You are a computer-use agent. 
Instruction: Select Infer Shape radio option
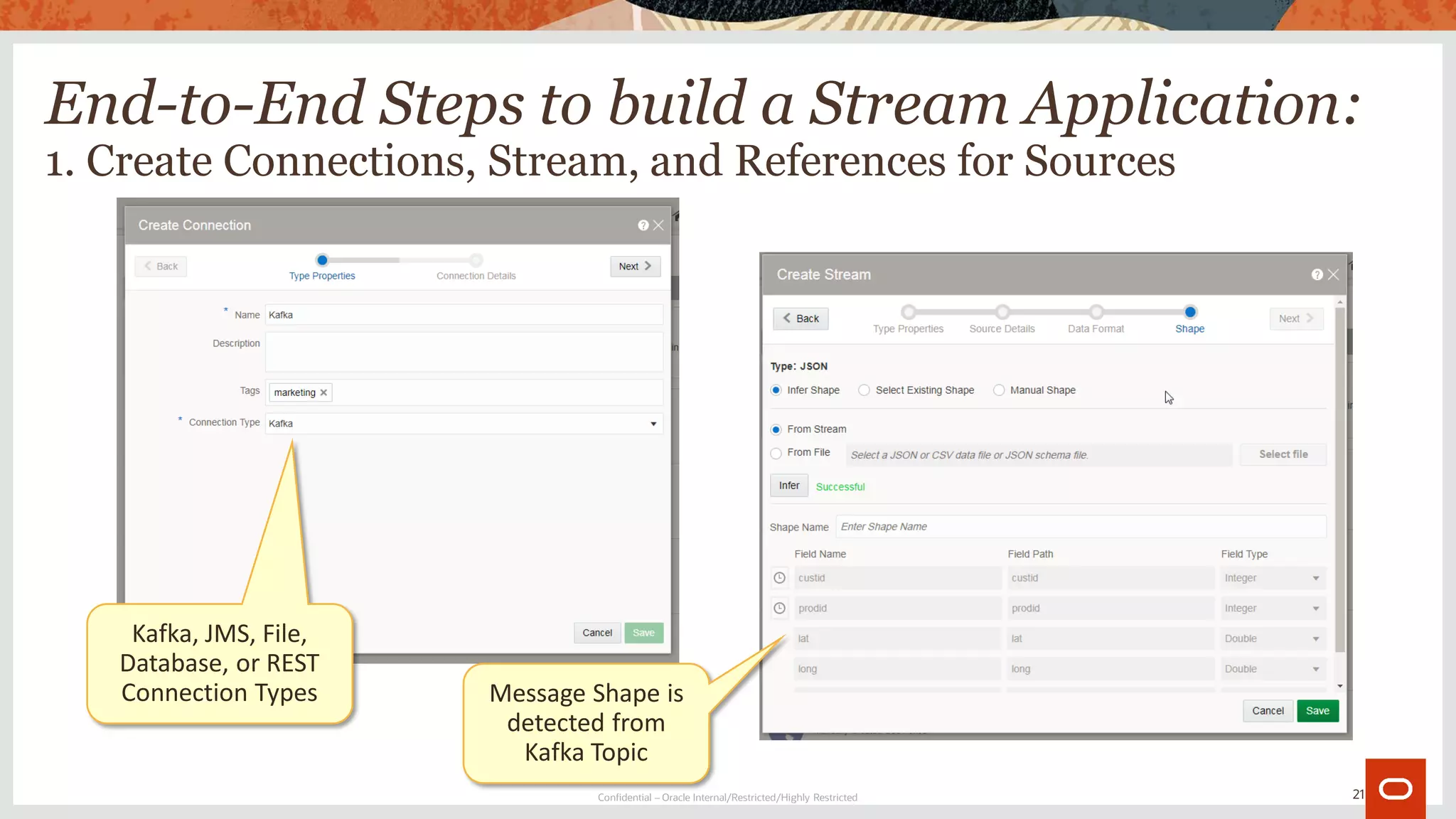(x=776, y=390)
